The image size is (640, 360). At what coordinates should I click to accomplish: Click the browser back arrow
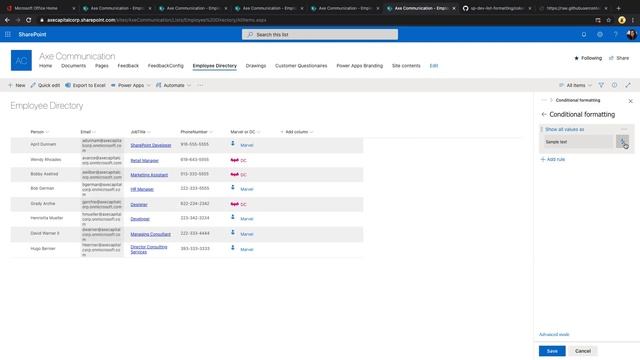(7, 20)
